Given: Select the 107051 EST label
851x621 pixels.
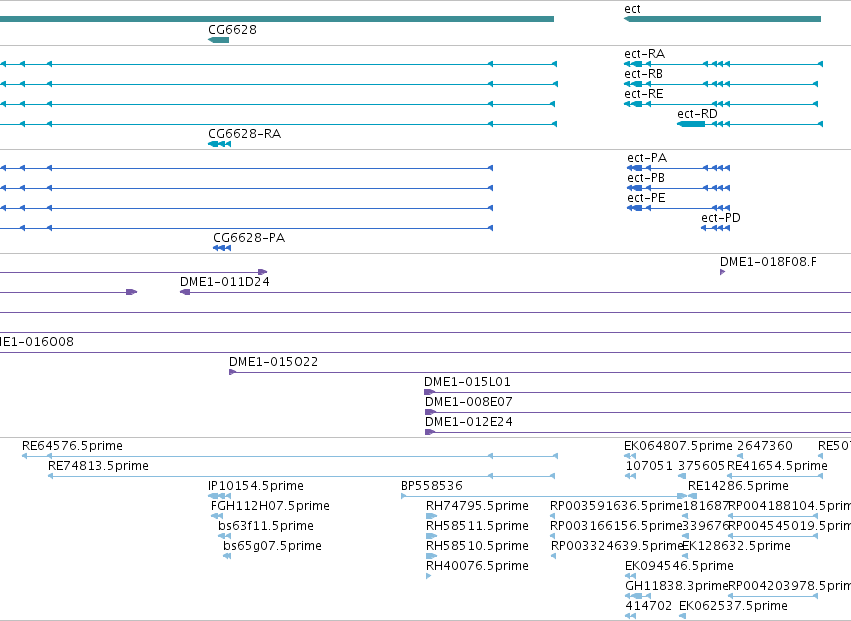Looking at the screenshot, I should (x=649, y=466).
